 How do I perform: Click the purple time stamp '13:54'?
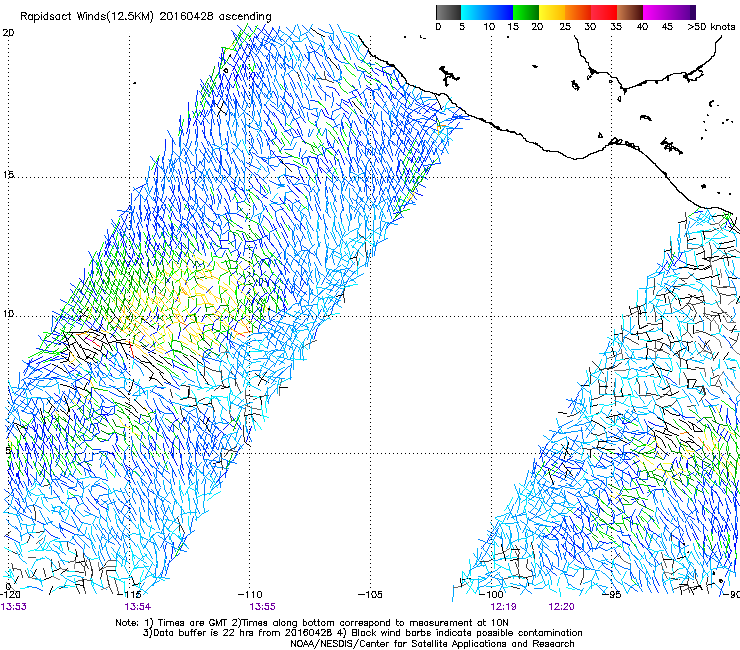point(138,607)
